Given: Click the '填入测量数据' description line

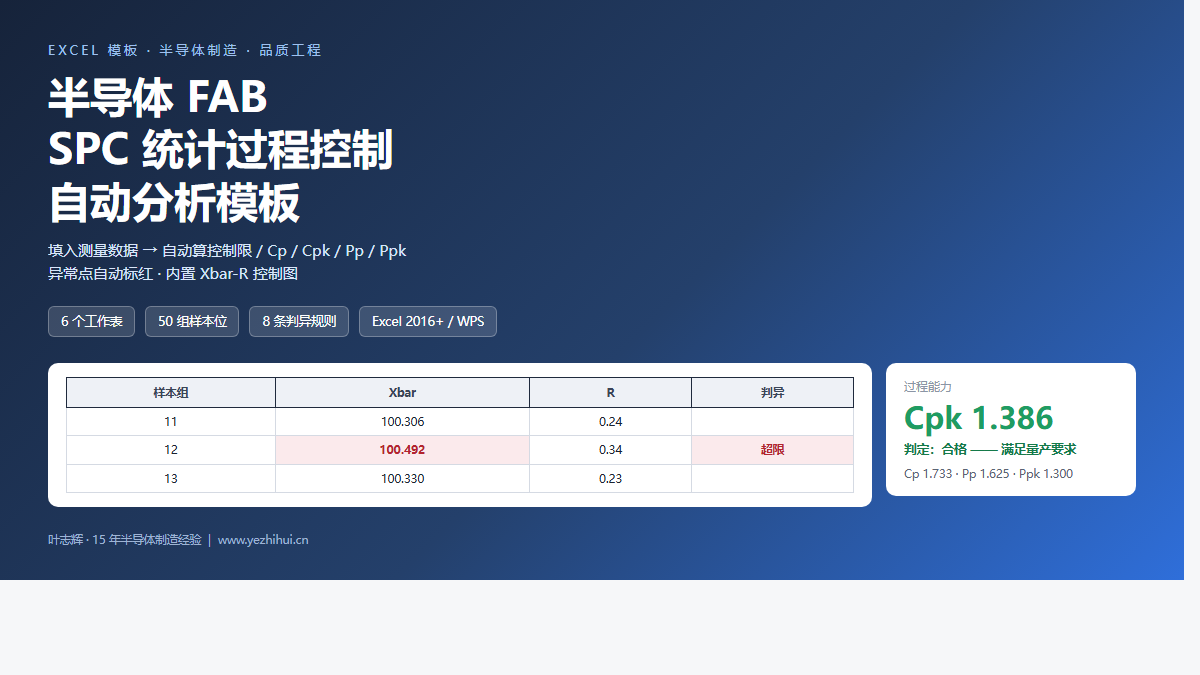Looking at the screenshot, I should click(x=227, y=251).
